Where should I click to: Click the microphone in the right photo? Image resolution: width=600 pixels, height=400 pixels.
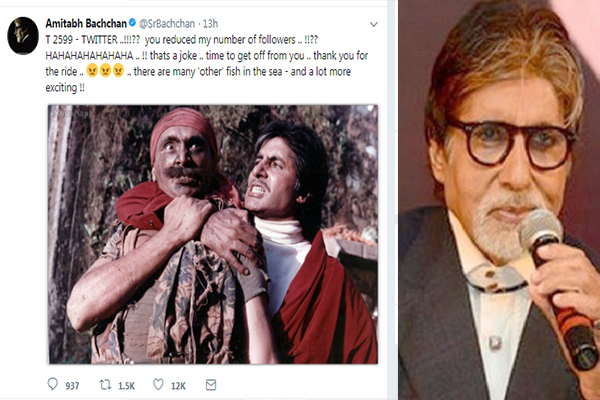tap(559, 287)
